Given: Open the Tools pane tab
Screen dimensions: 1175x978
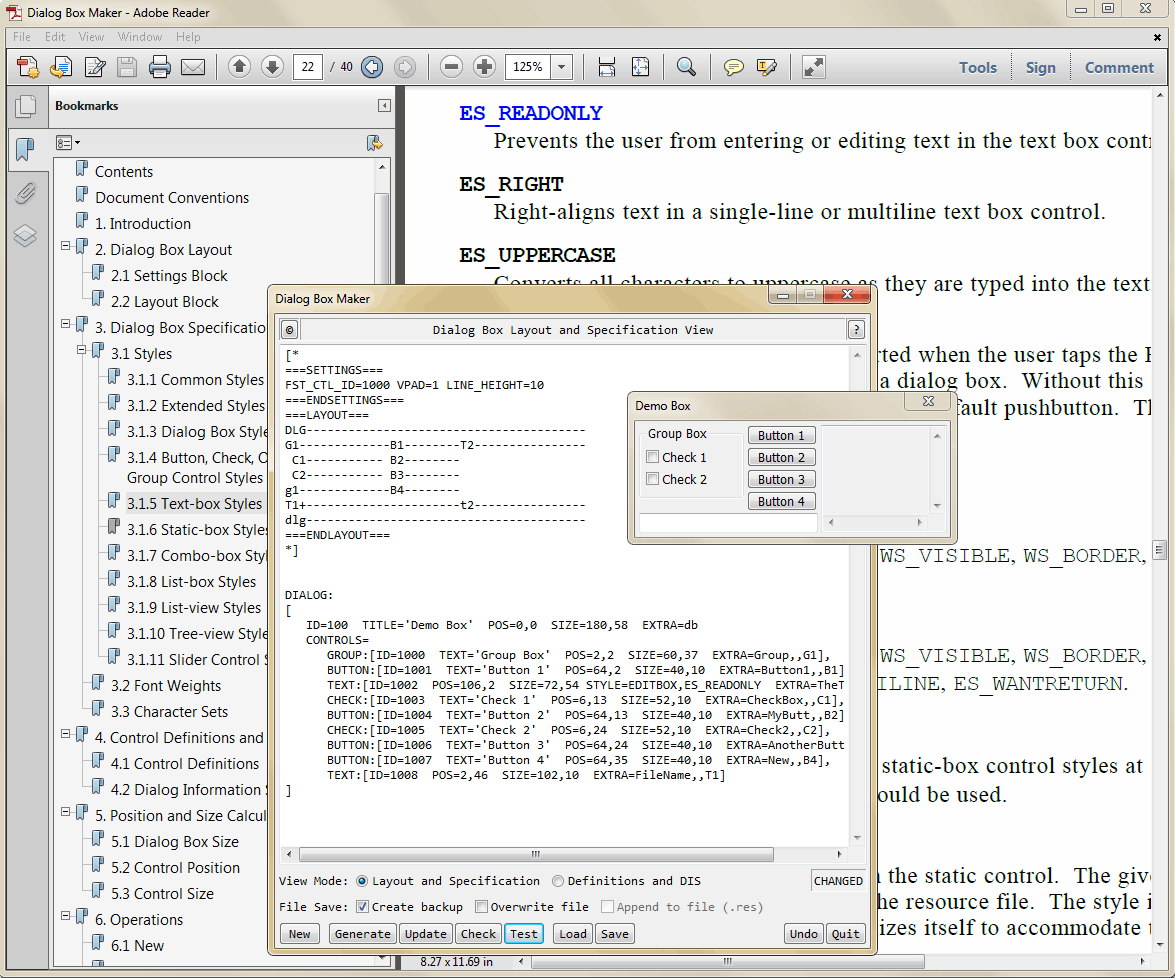Looking at the screenshot, I should pos(977,68).
